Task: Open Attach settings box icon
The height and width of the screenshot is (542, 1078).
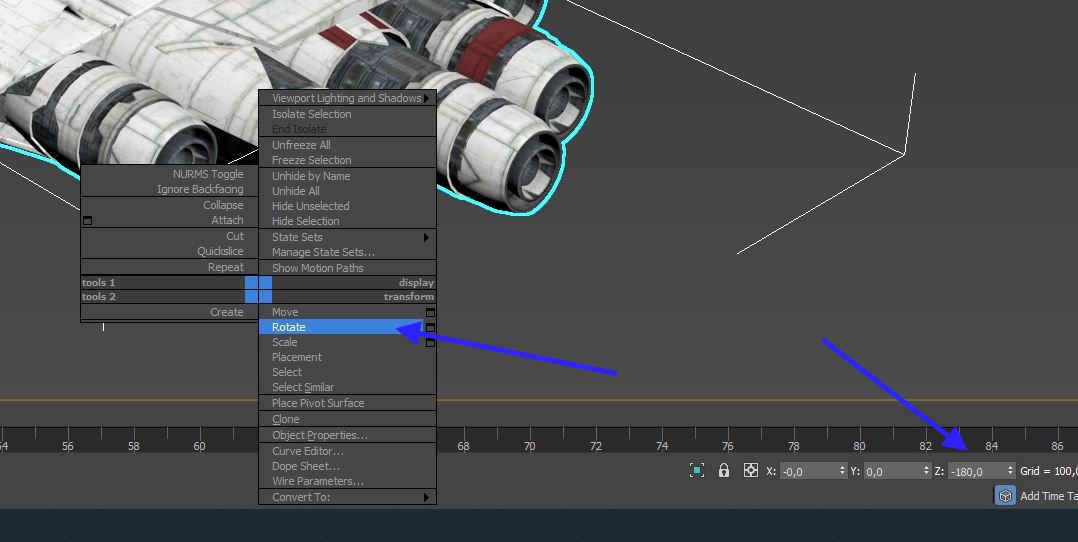Action: [x=87, y=221]
